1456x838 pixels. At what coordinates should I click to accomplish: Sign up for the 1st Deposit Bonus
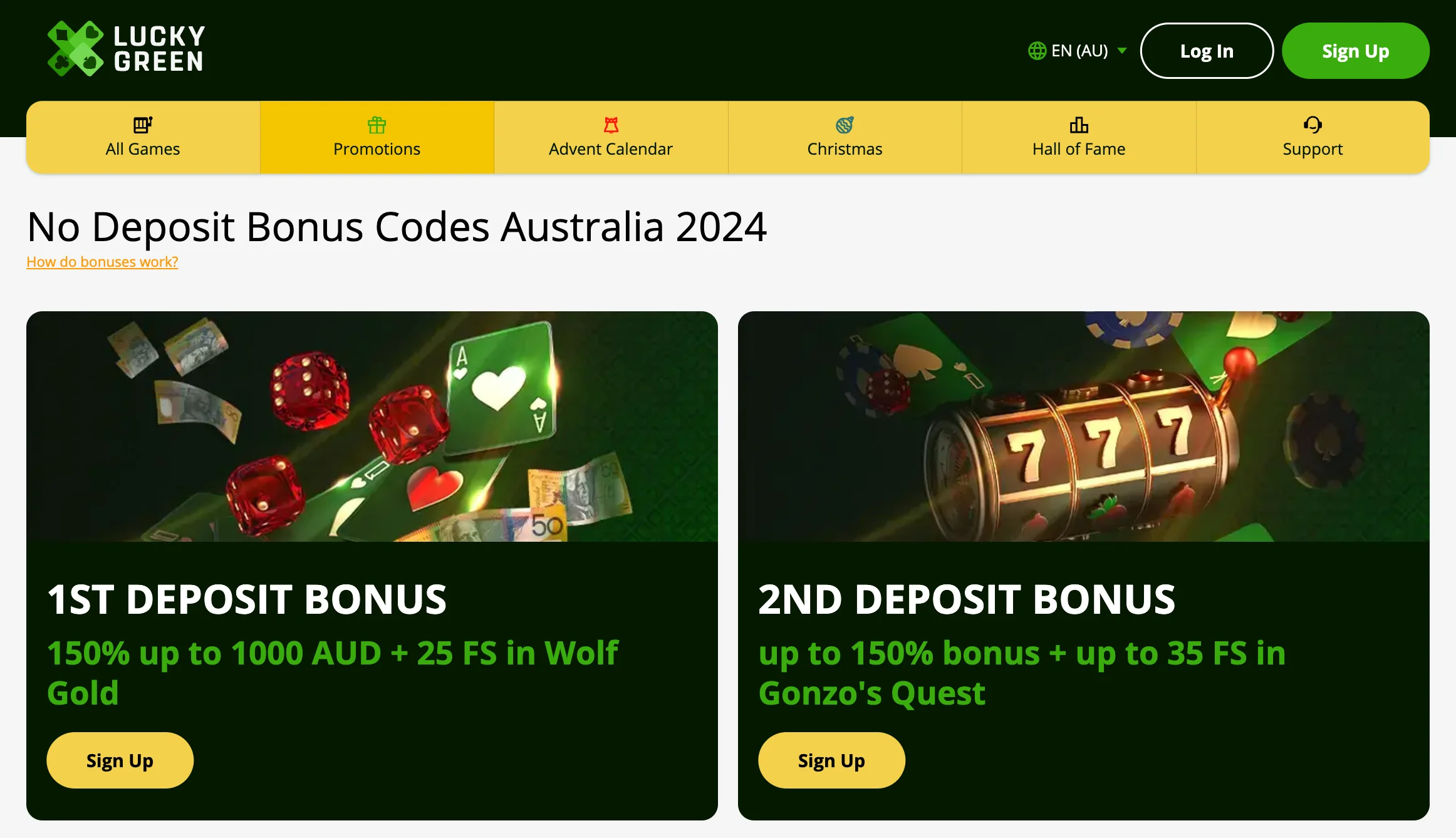(120, 760)
